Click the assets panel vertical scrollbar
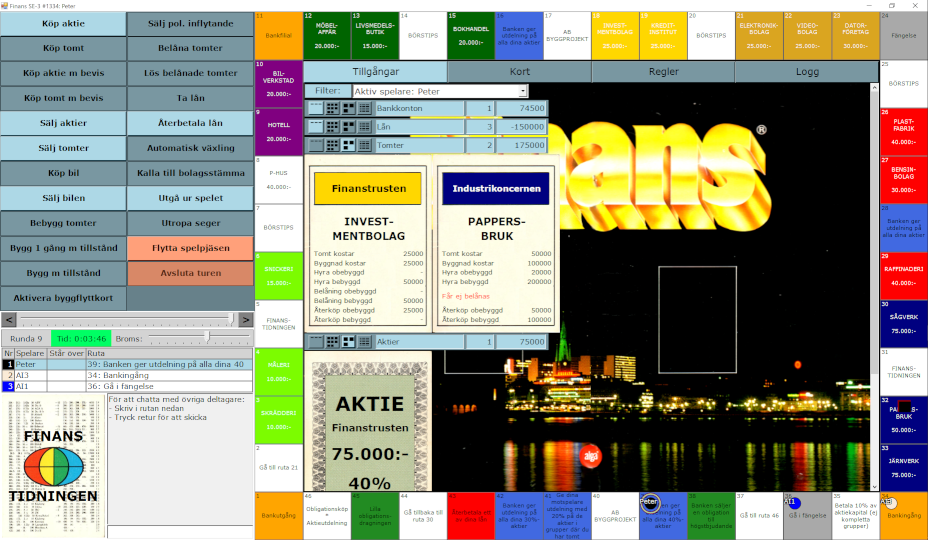The width and height of the screenshot is (928, 540). tap(874, 287)
